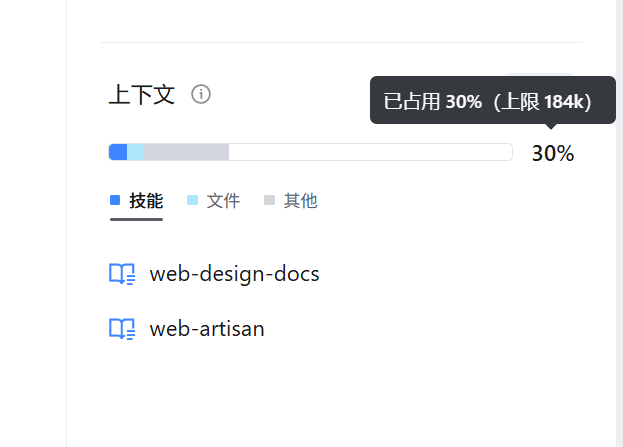Click the 上下文 section heading
Viewport: 623px width, 447px height.
tap(141, 95)
